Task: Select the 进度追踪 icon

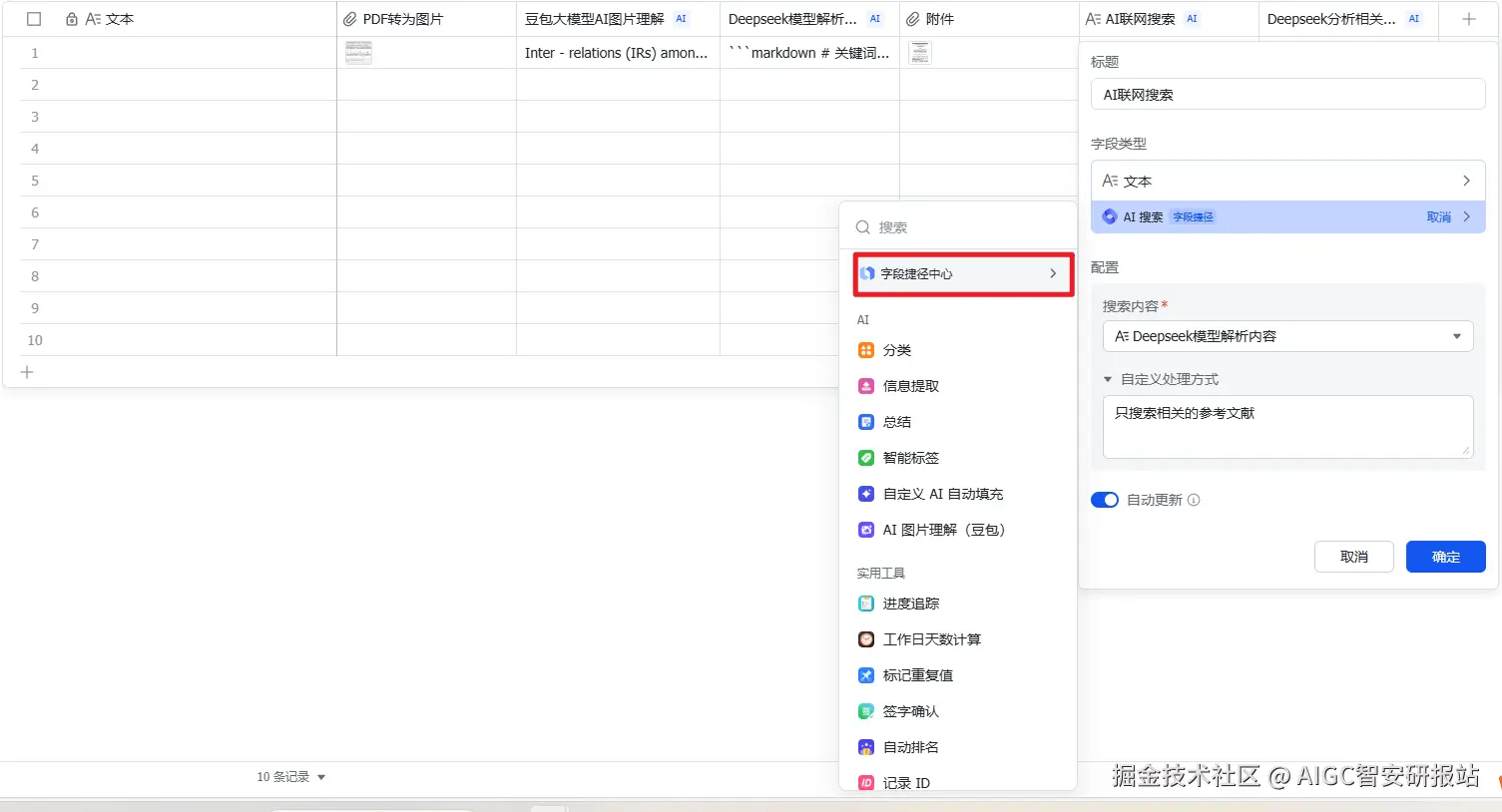Action: tap(866, 604)
